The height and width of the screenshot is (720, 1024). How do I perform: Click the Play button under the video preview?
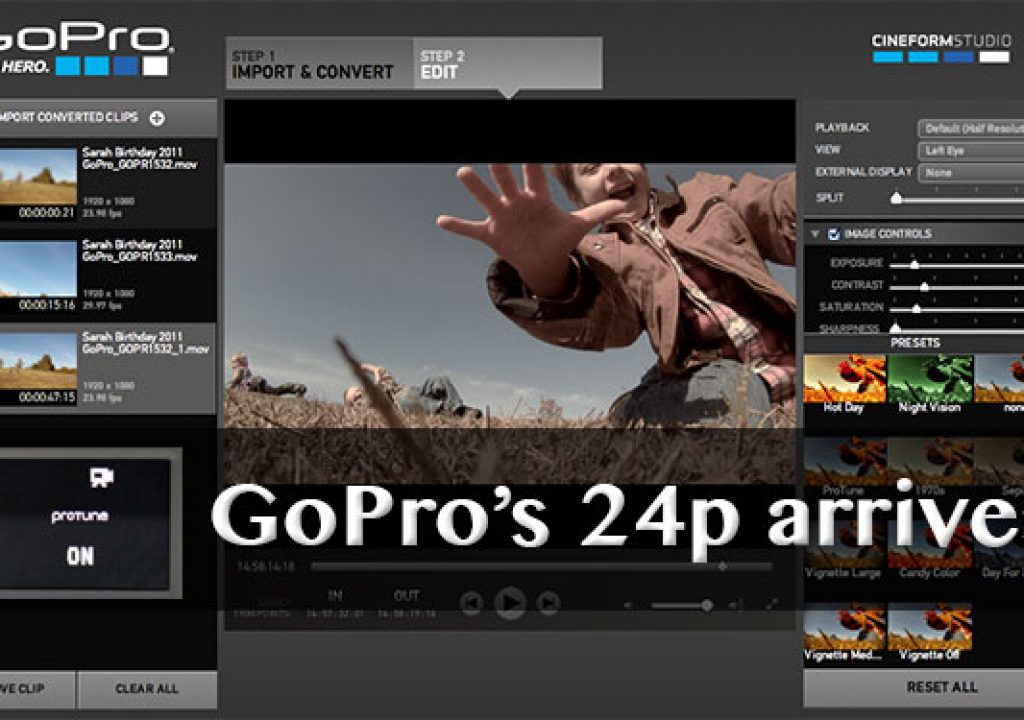[x=510, y=602]
